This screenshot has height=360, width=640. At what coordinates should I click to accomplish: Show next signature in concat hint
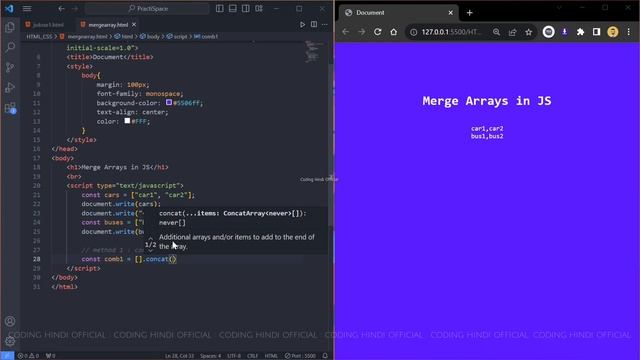pyautogui.click(x=150, y=251)
